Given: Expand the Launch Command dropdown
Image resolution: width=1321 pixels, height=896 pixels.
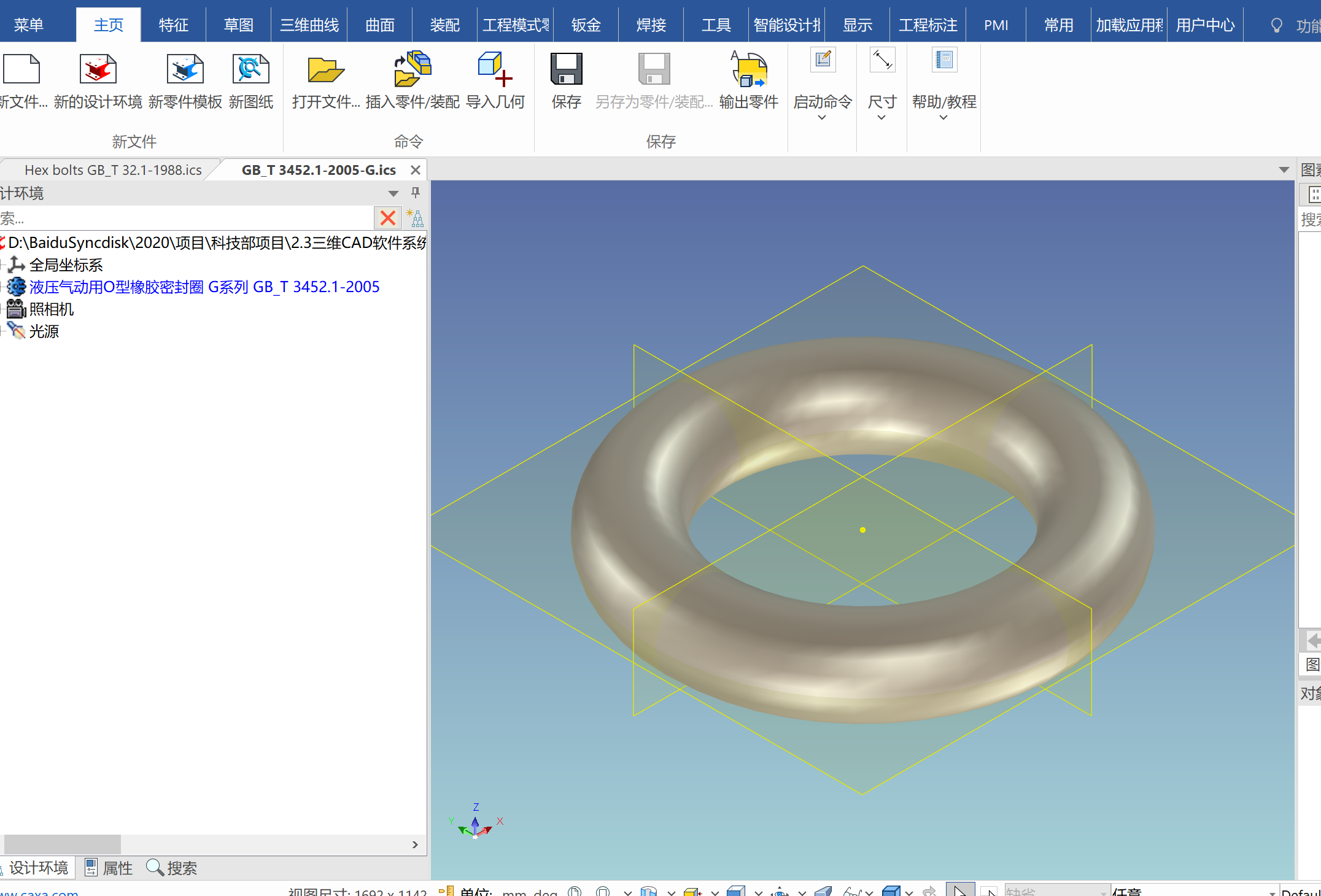Looking at the screenshot, I should click(x=822, y=117).
